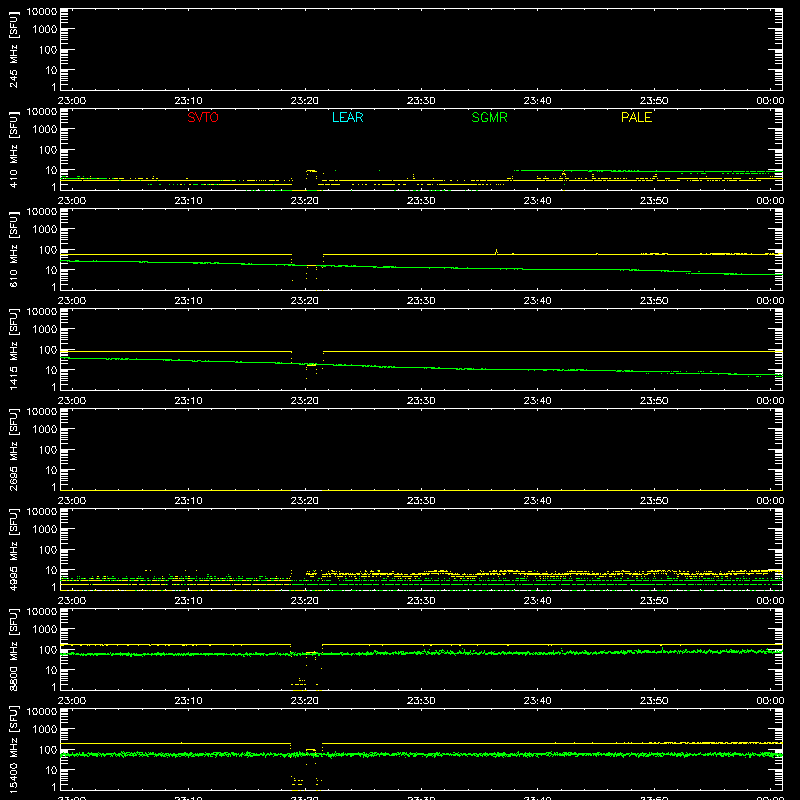Select the 4995 MHz [SFU] axis title
Image resolution: width=800 pixels, height=800 pixels.
14,549
